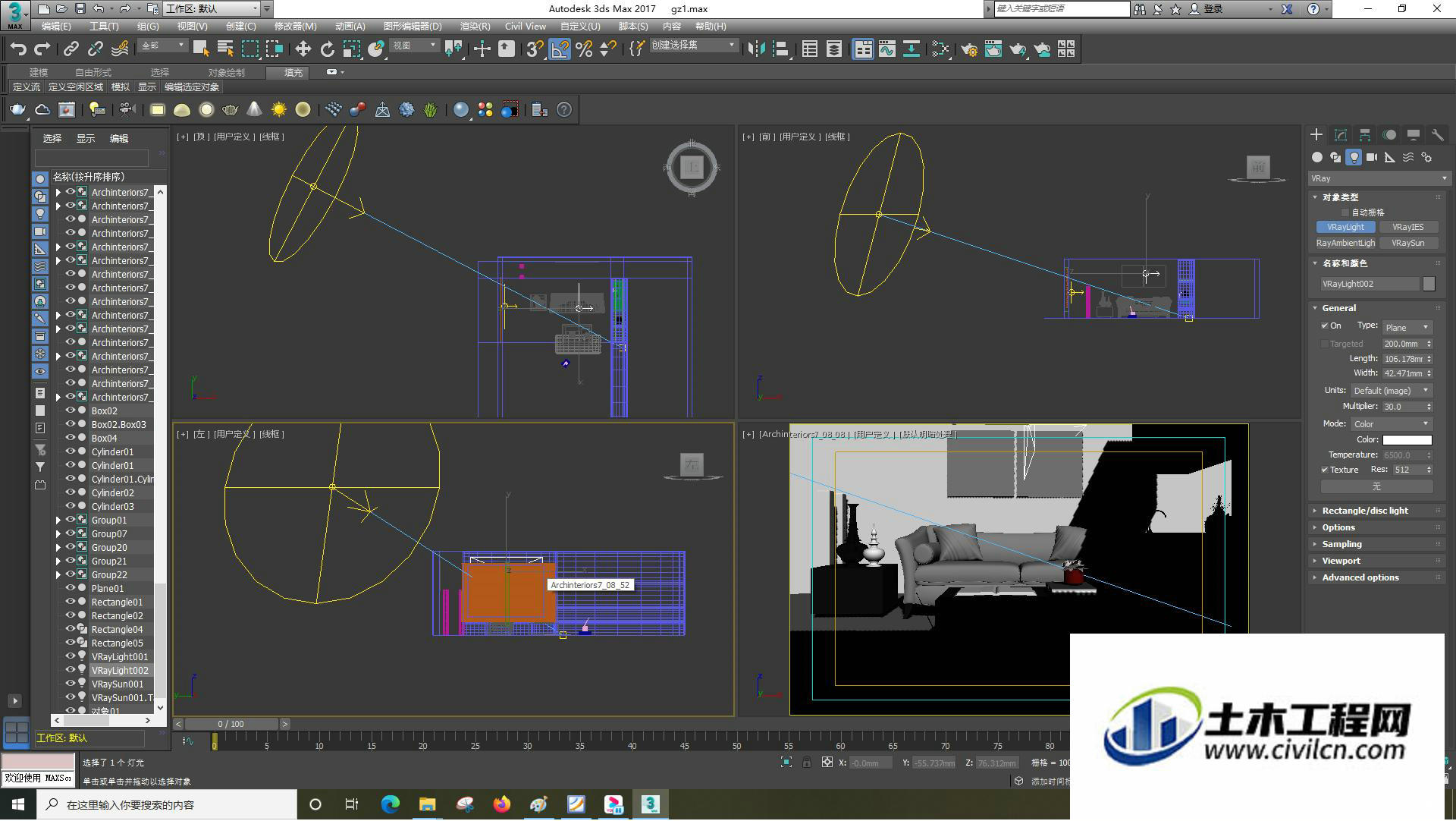
Task: Click the VRayLight object type button
Action: click(x=1345, y=227)
